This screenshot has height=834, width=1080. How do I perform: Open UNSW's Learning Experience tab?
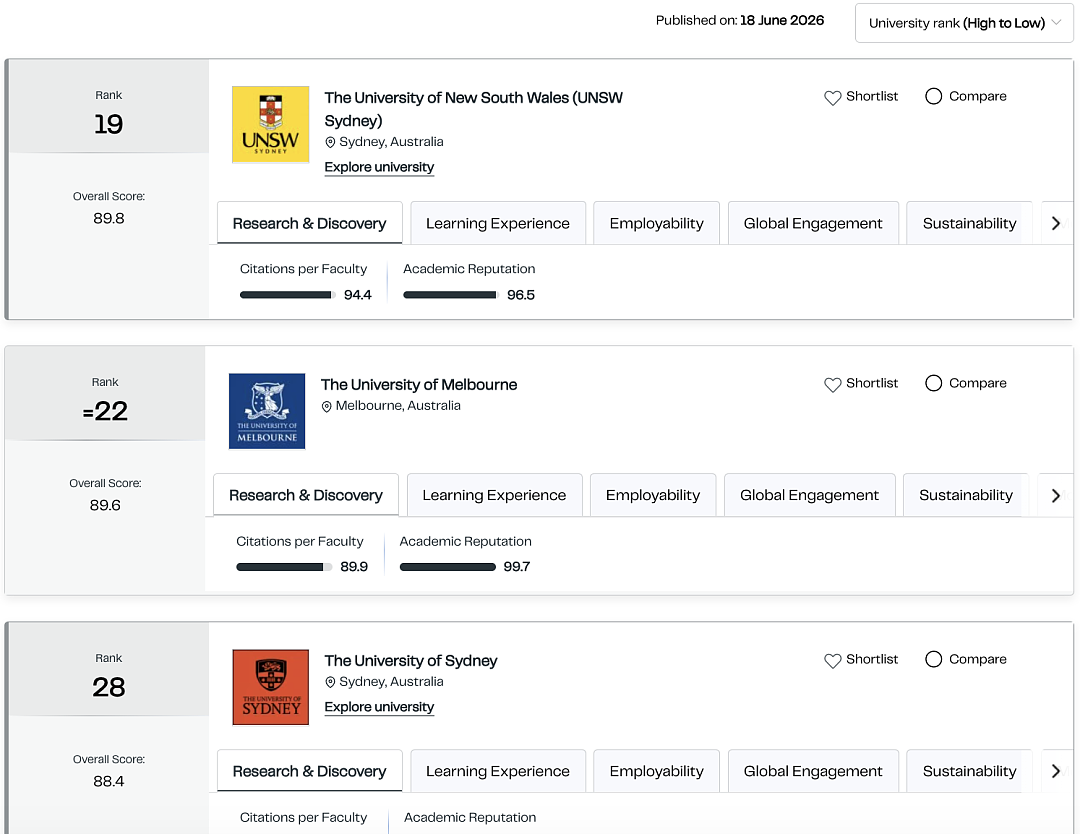(x=498, y=223)
